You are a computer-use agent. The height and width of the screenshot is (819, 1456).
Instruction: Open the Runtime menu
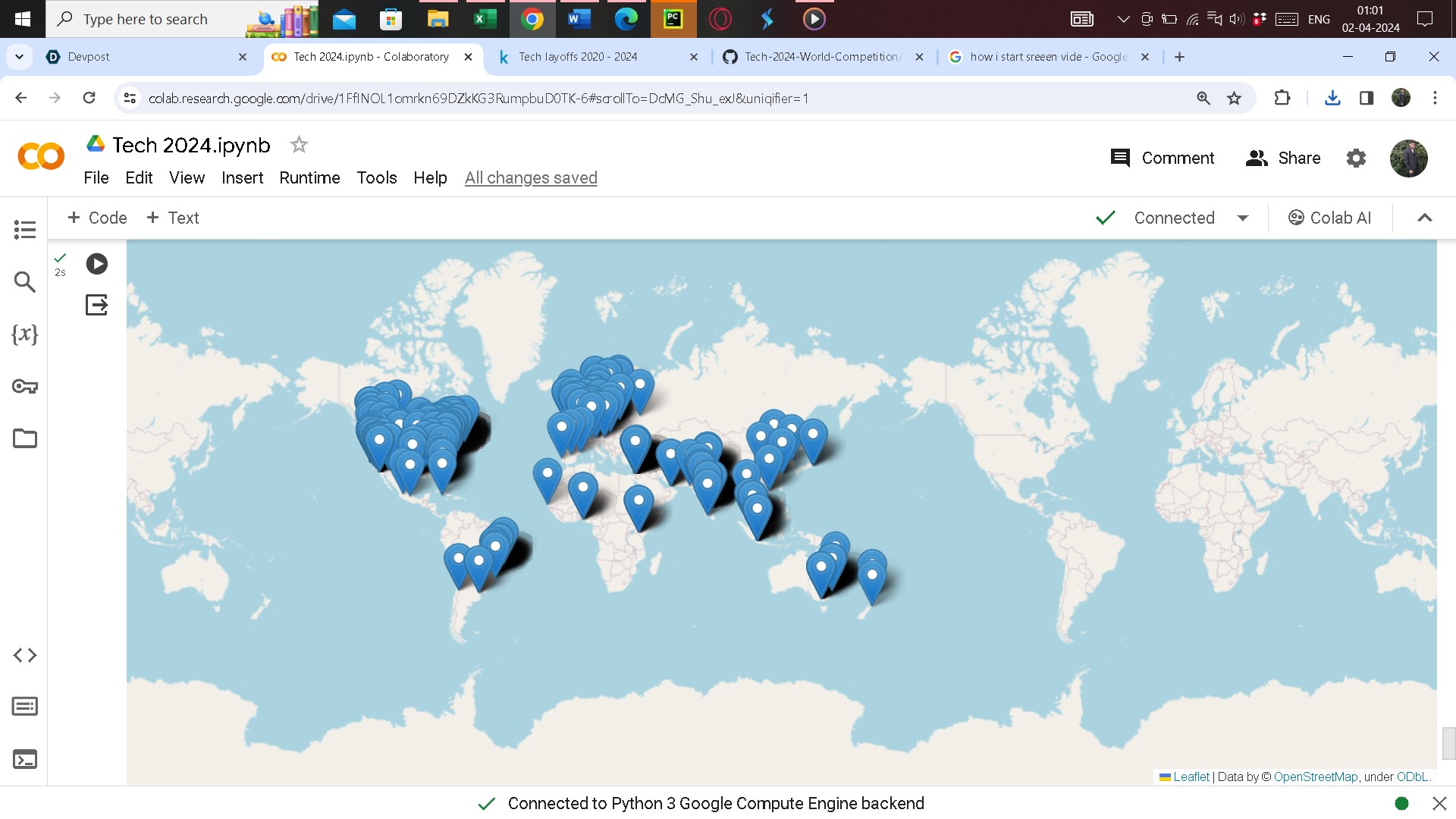coord(309,177)
